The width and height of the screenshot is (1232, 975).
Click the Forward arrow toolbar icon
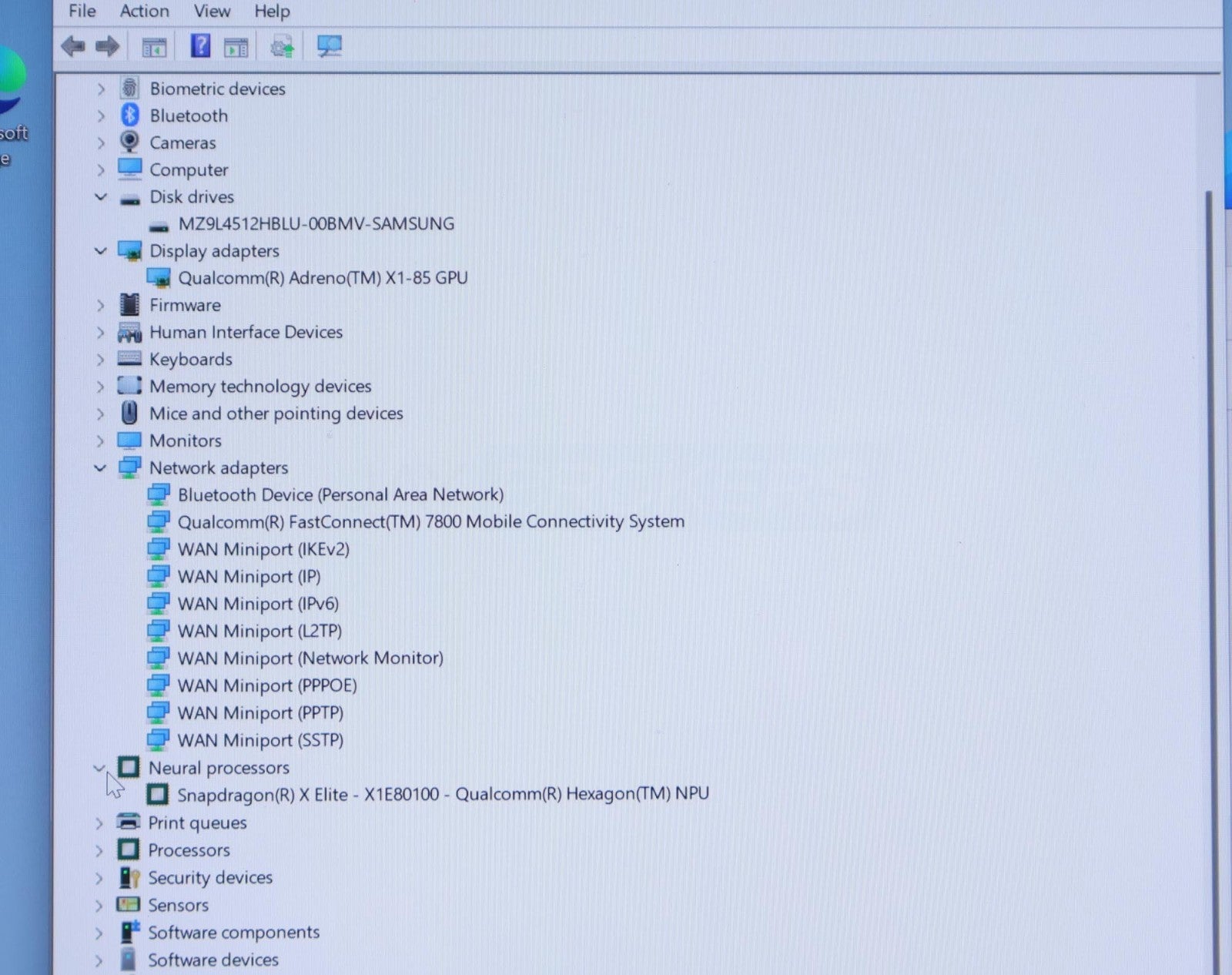tap(107, 47)
